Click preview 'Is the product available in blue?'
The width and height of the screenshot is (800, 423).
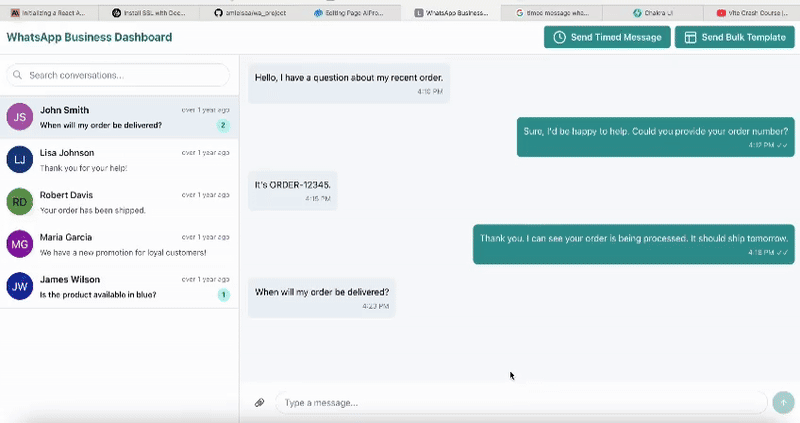click(98, 294)
